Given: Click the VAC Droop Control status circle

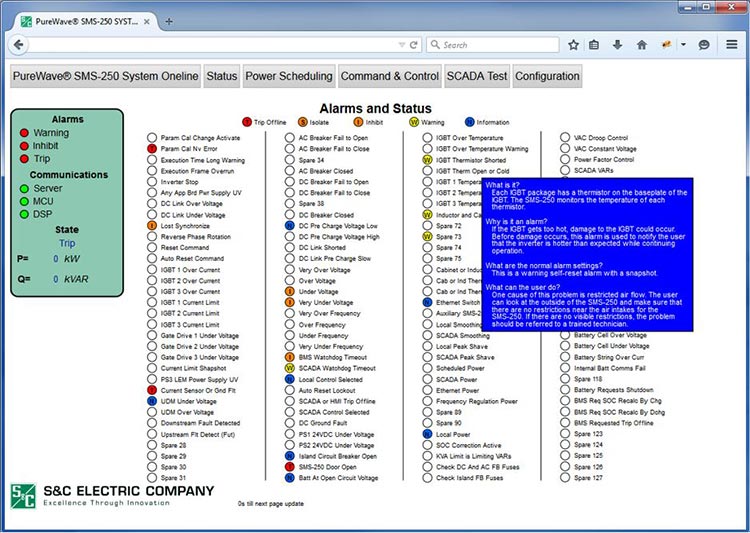Looking at the screenshot, I should (x=565, y=138).
